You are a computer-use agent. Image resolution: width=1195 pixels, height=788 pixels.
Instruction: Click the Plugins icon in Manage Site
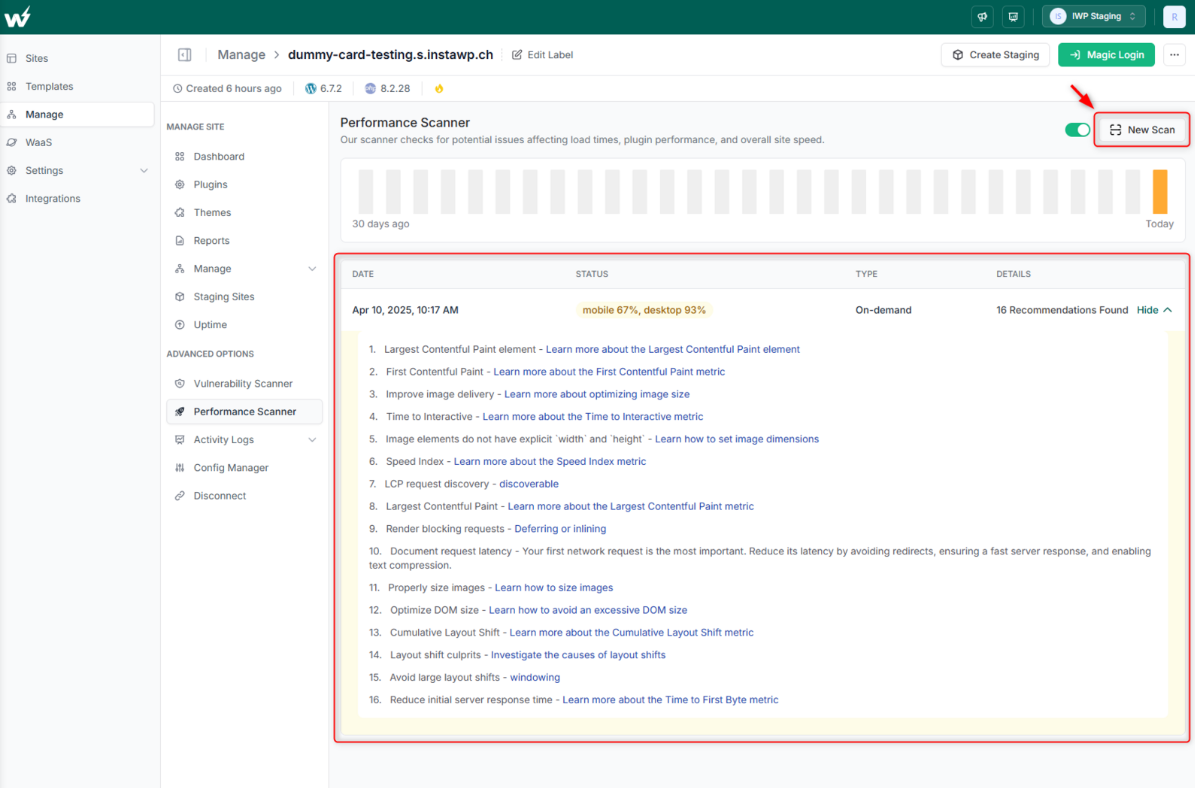[x=180, y=184]
